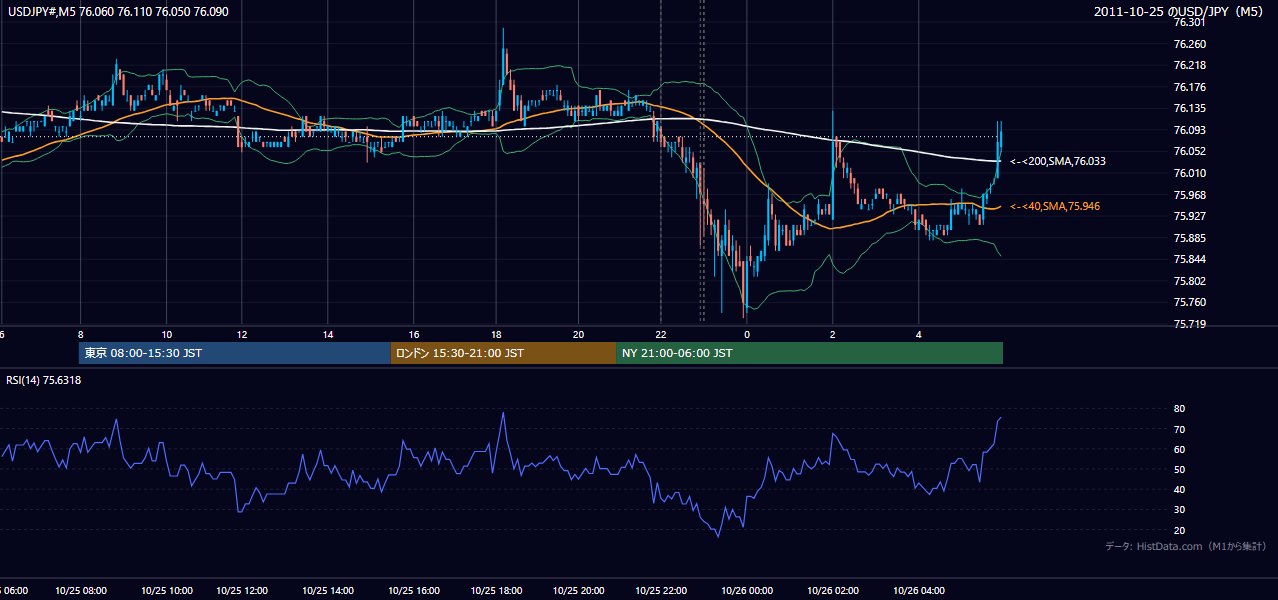This screenshot has width=1278, height=600.
Task: Click price axis label 75.885
Action: coord(1189,238)
